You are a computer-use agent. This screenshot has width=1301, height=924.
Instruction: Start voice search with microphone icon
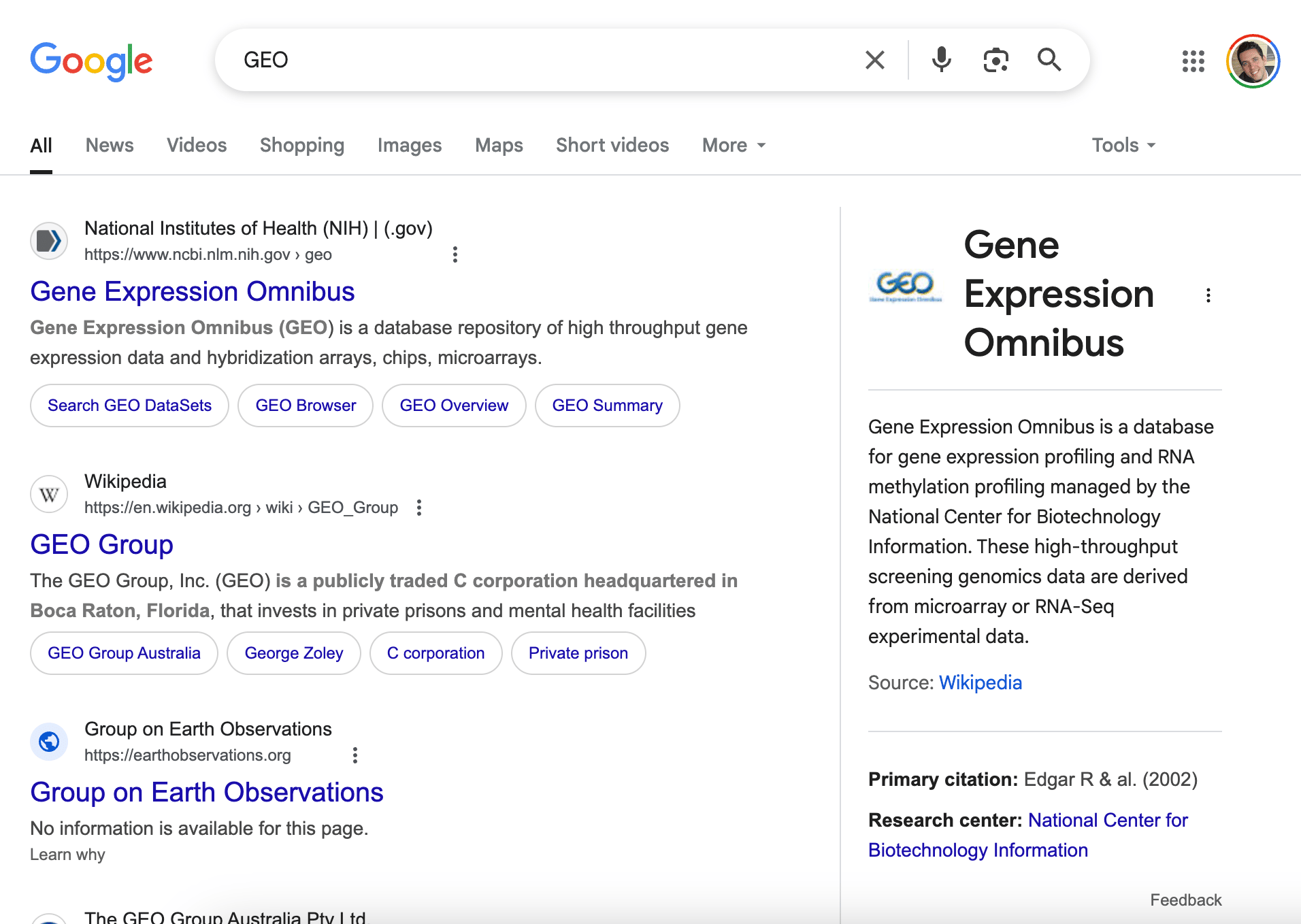pos(942,60)
